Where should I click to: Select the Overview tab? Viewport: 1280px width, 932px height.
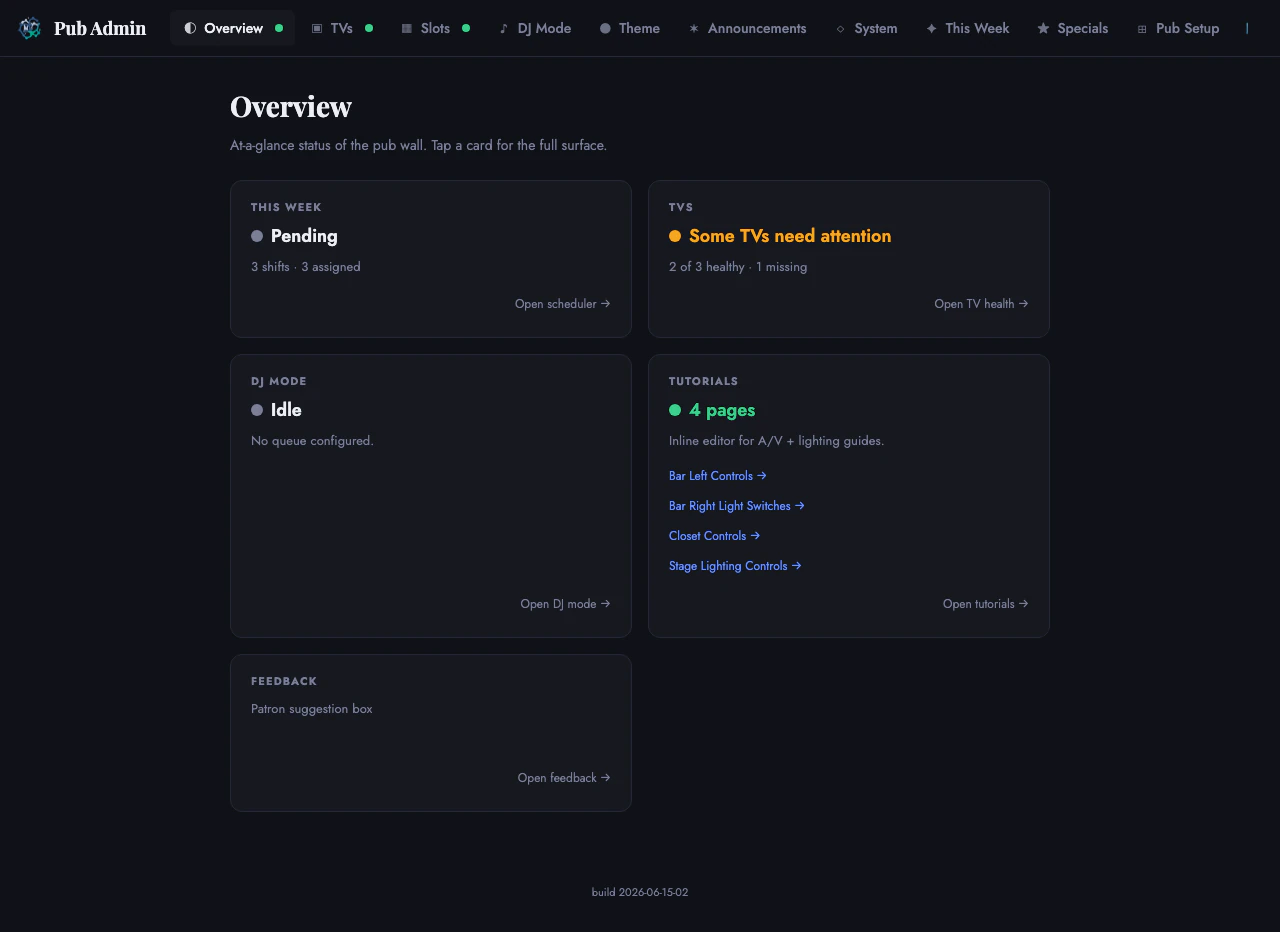[x=232, y=28]
